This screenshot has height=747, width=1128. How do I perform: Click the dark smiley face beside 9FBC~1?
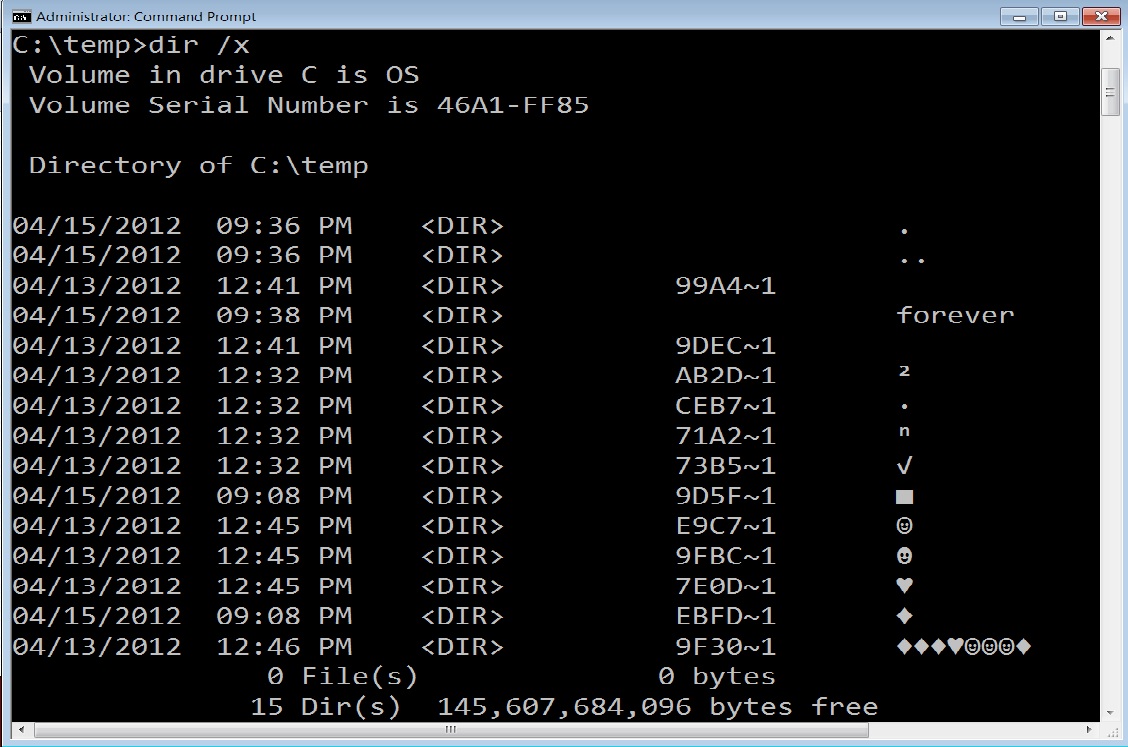coord(905,556)
